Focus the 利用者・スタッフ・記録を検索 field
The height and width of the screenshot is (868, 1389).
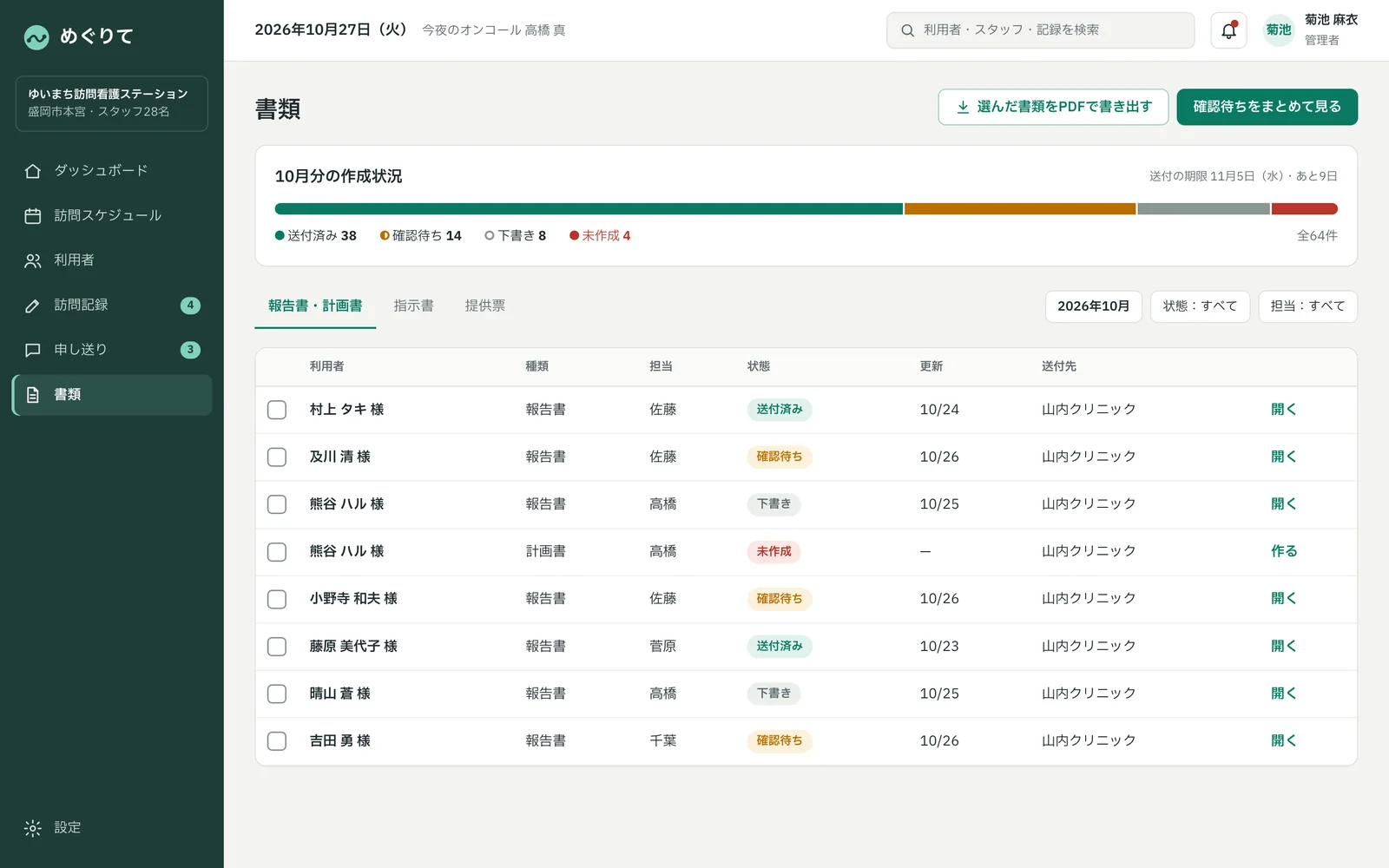[1040, 30]
